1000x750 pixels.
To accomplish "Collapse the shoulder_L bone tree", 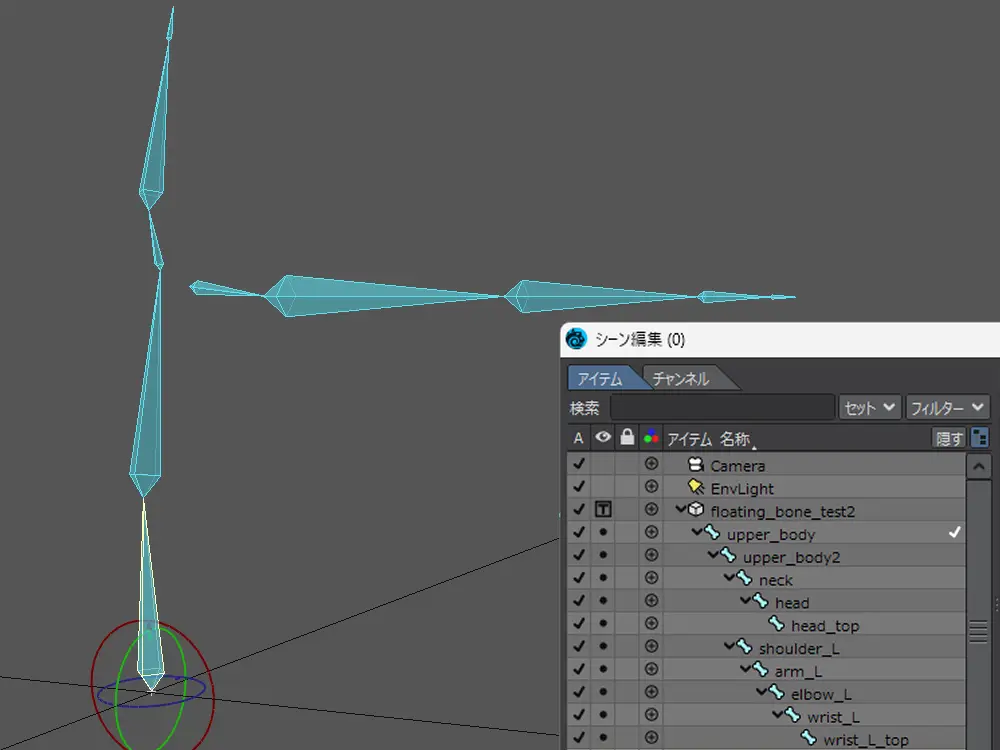I will (730, 647).
